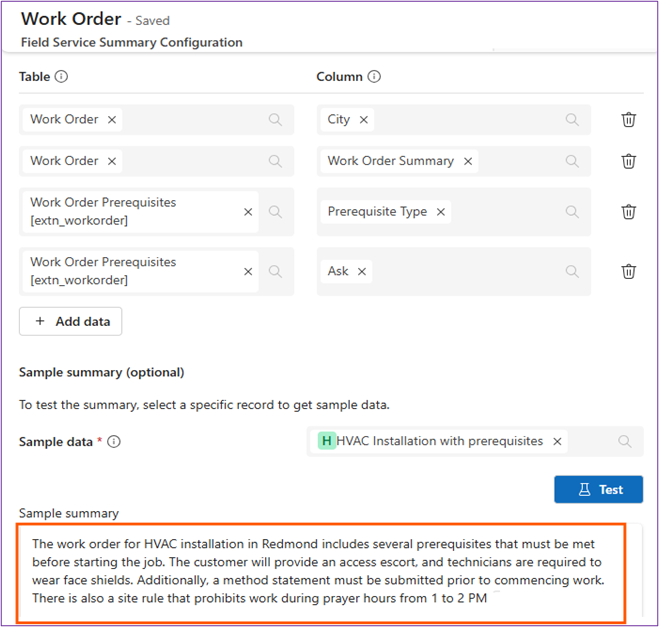Click the Add data button
Image resolution: width=659 pixels, height=627 pixels.
[x=71, y=321]
